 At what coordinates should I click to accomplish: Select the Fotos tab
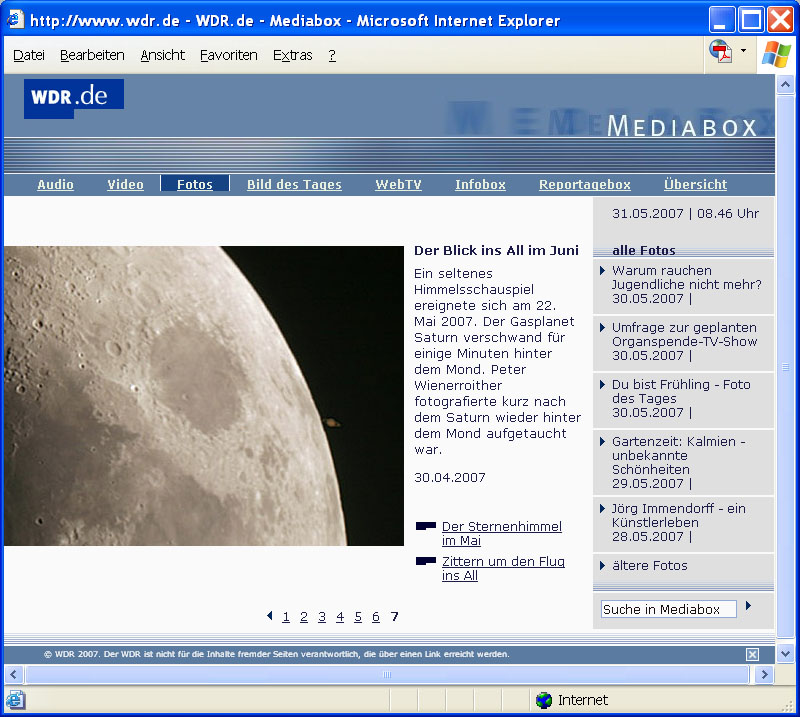point(195,184)
